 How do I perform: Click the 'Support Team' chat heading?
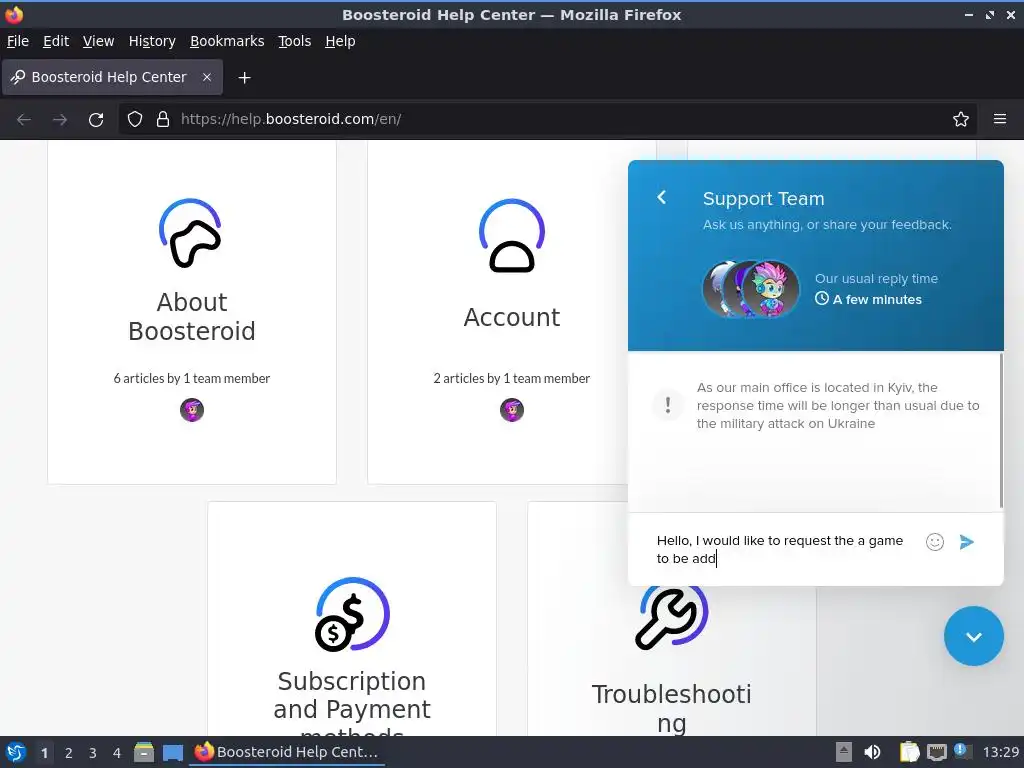763,199
